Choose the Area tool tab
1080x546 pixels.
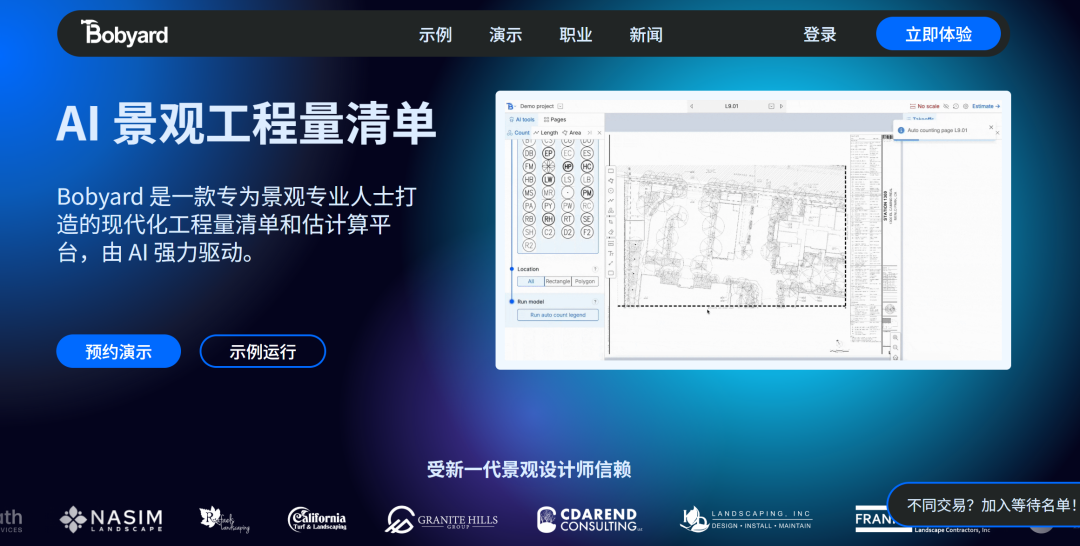[572, 133]
